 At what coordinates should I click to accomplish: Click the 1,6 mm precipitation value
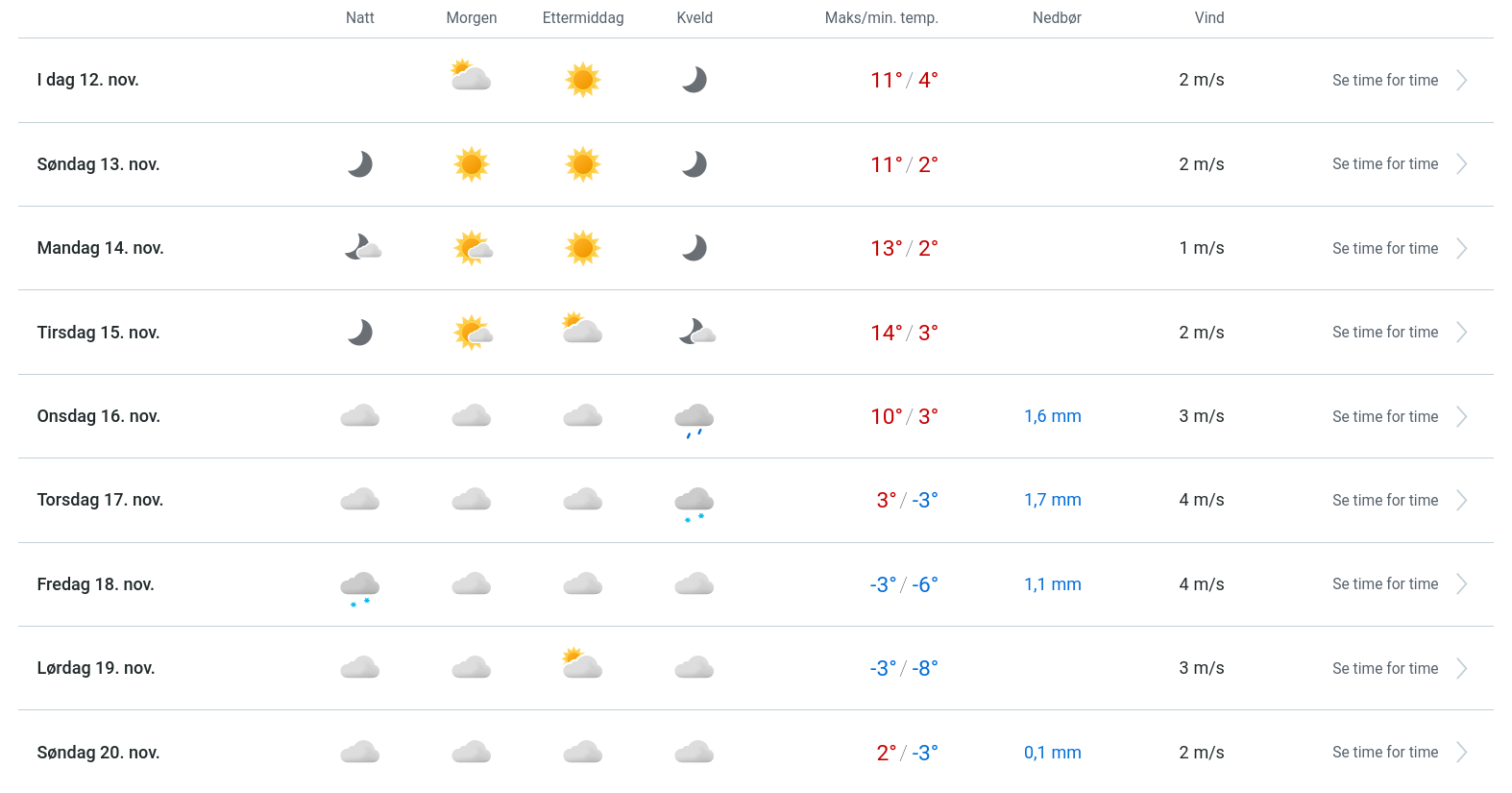[1052, 416]
